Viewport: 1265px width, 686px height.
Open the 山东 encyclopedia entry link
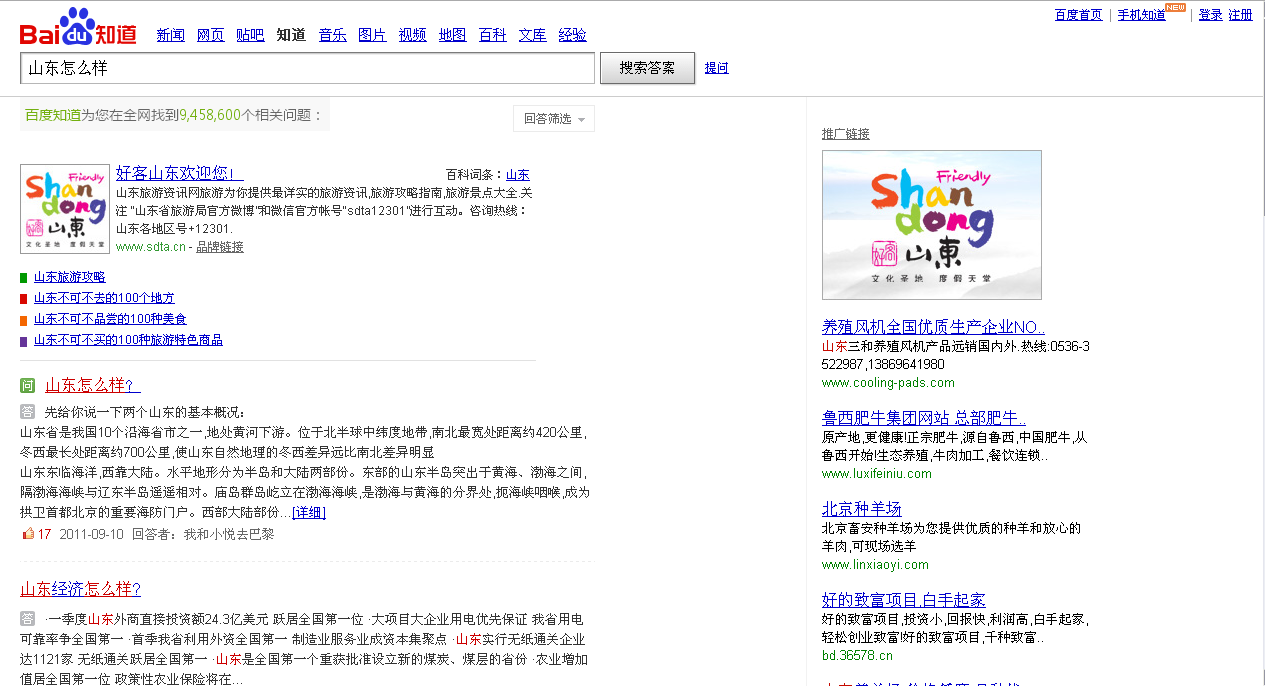coord(518,174)
